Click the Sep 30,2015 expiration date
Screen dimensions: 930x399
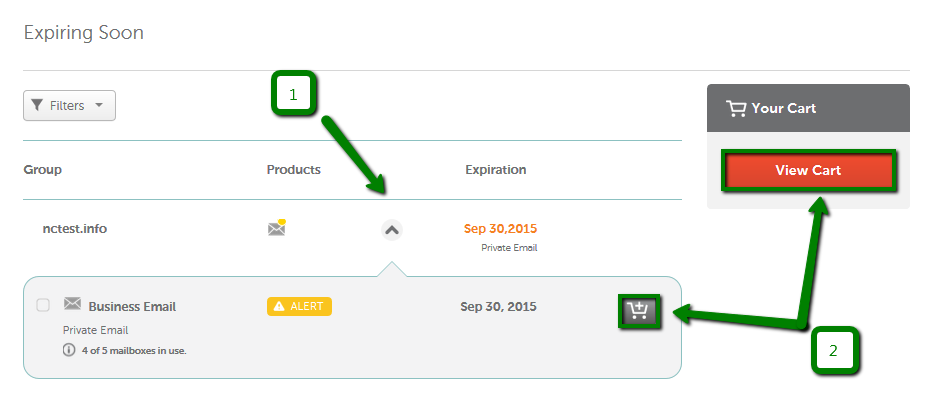point(500,228)
